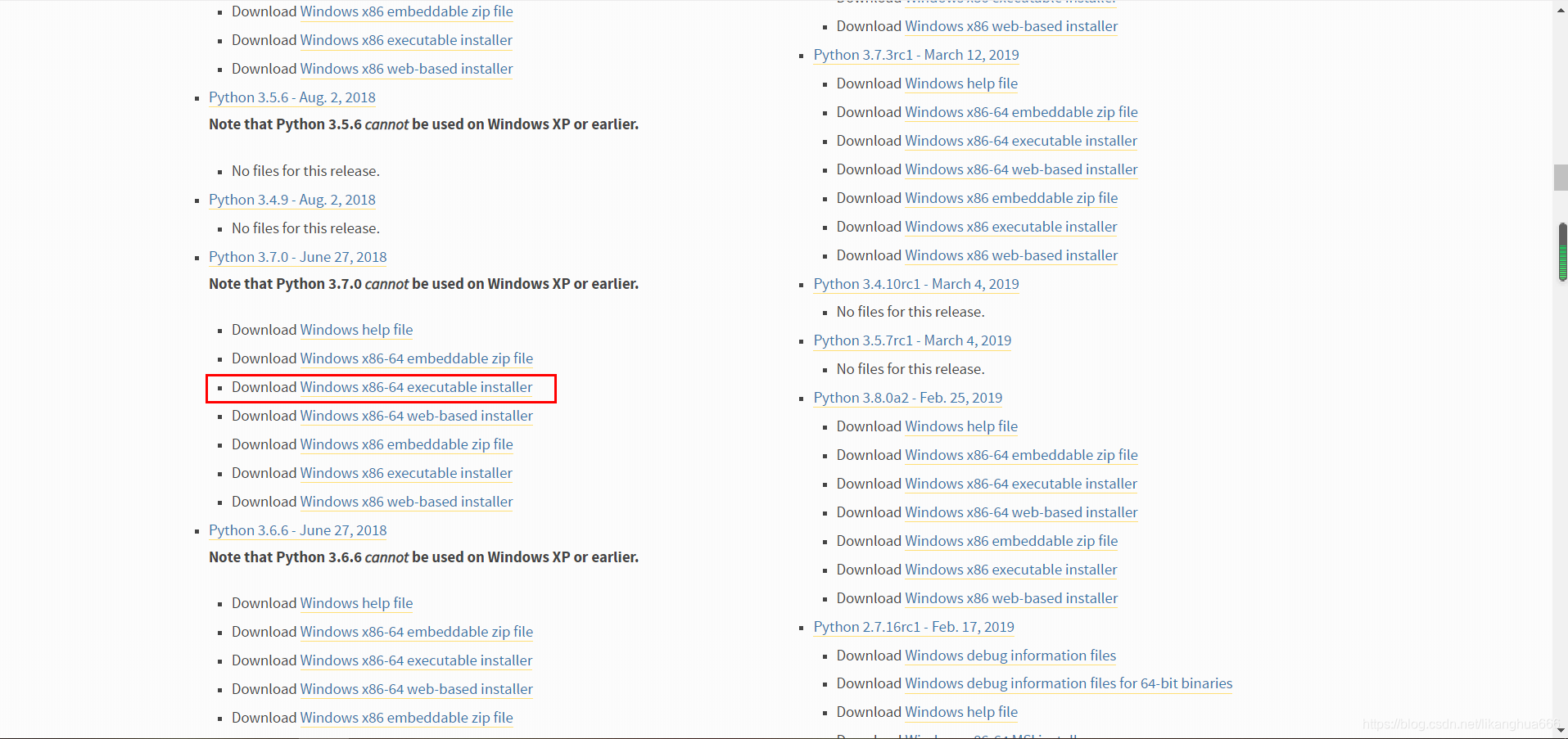
Task: Download Python 3.8.0a2 Windows x86-64 embeddable zip file
Action: [x=1021, y=455]
